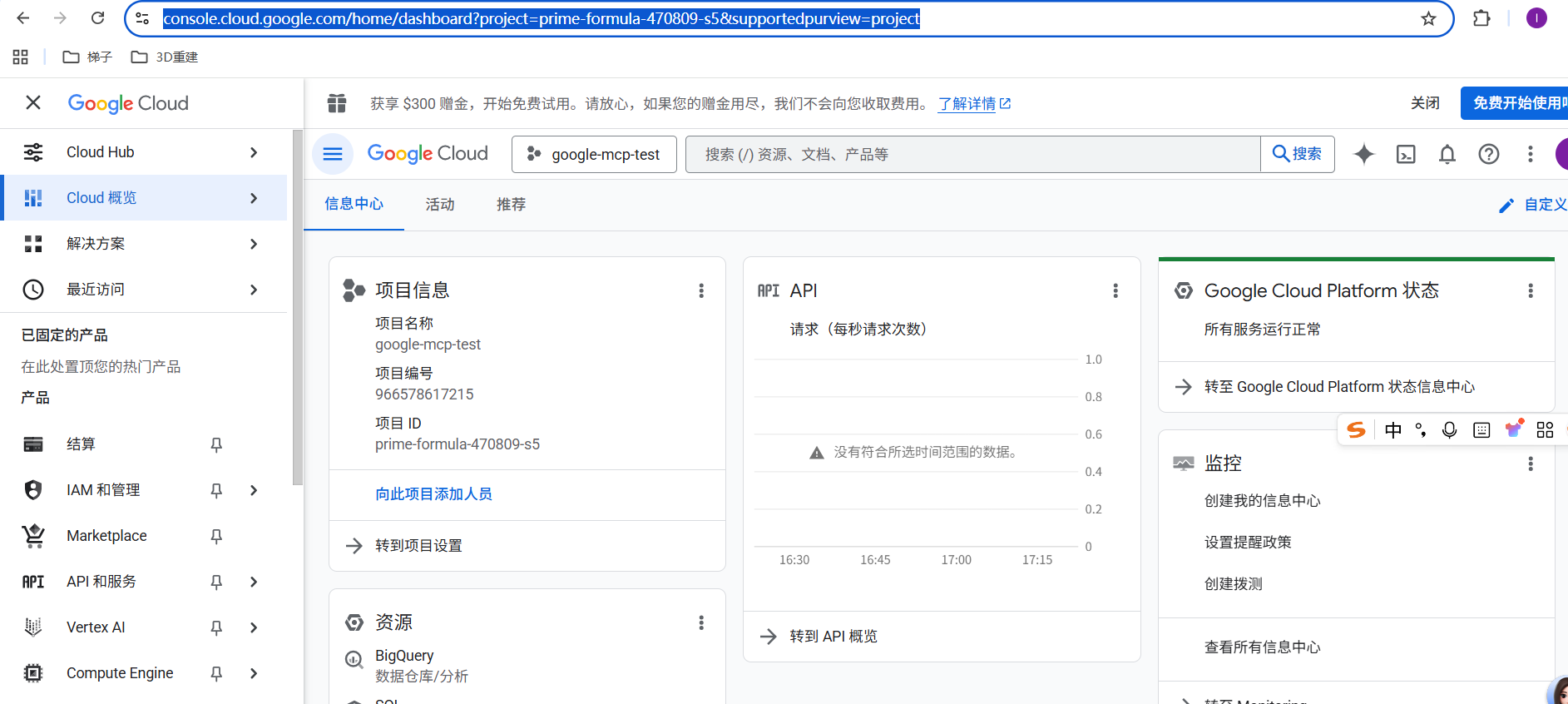Screen dimensions: 1568x704
Task: Open the 梯子 bookmarks folder
Action: 87,57
